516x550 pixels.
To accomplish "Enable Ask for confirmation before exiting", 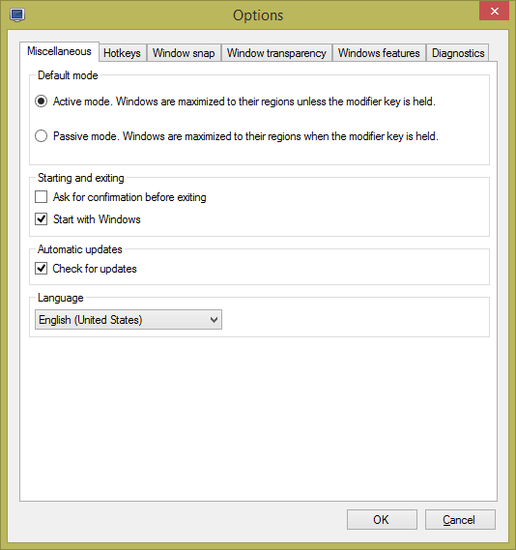I will coord(41,197).
